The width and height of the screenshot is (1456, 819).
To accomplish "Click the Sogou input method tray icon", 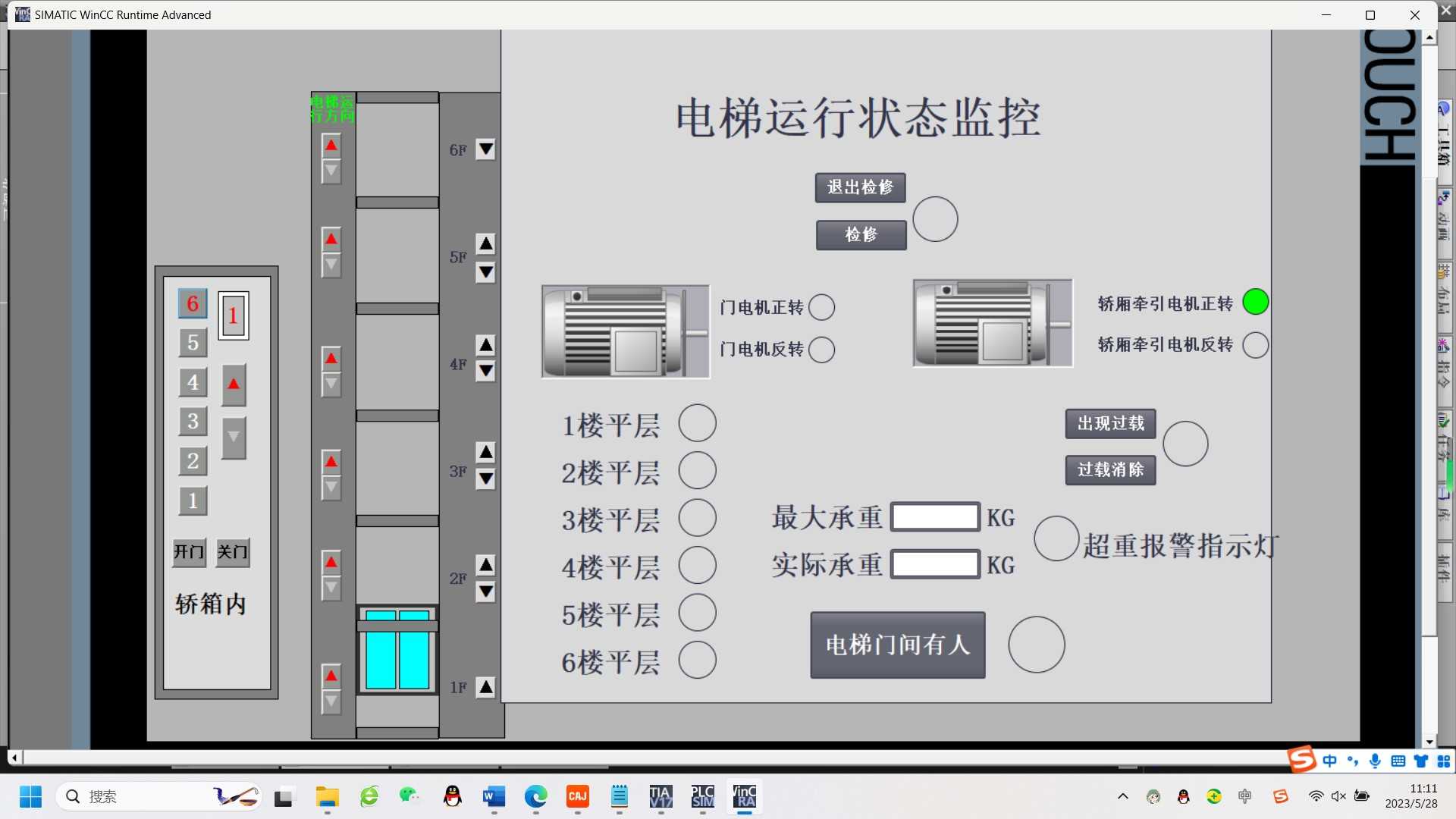I will click(1281, 796).
